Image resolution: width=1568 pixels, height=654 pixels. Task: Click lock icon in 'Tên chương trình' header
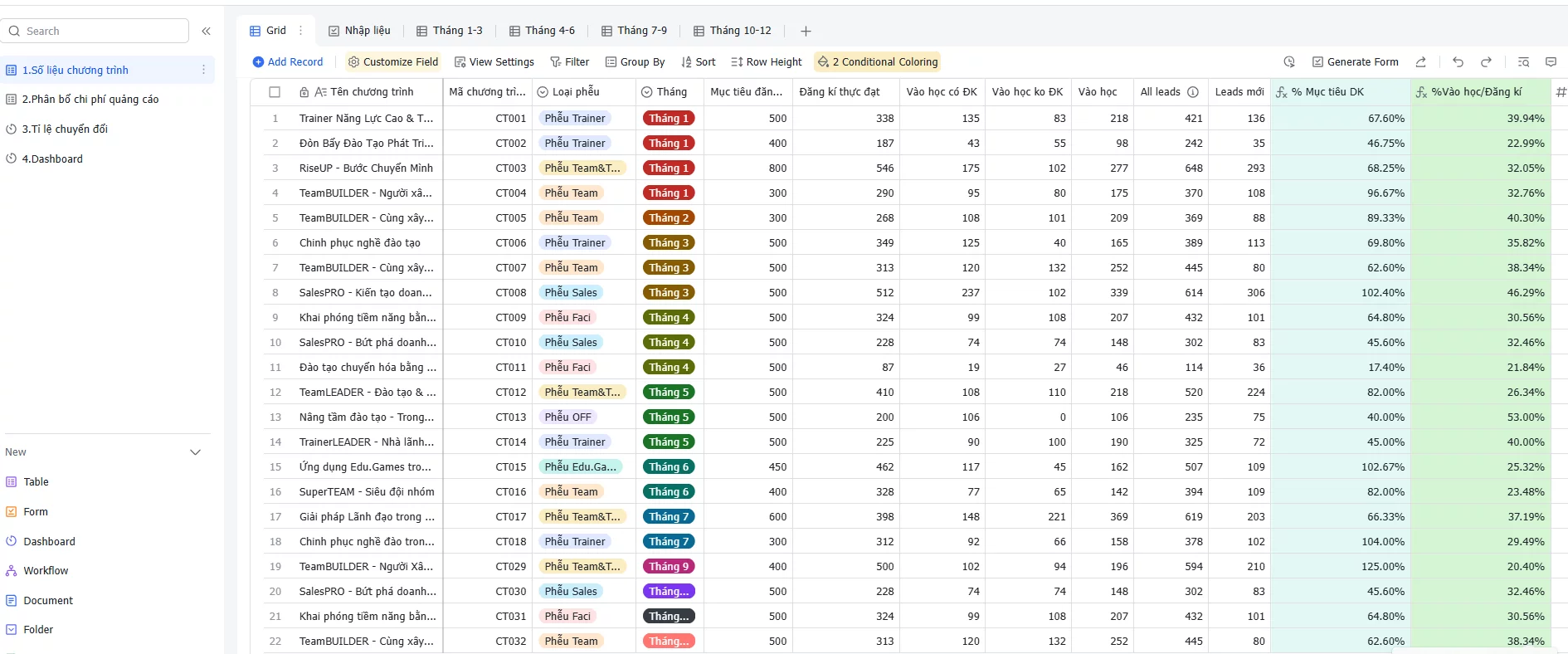(x=304, y=92)
